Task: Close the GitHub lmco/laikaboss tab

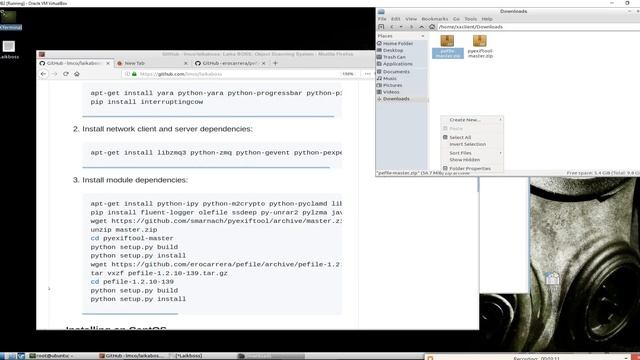Action: click(108, 63)
